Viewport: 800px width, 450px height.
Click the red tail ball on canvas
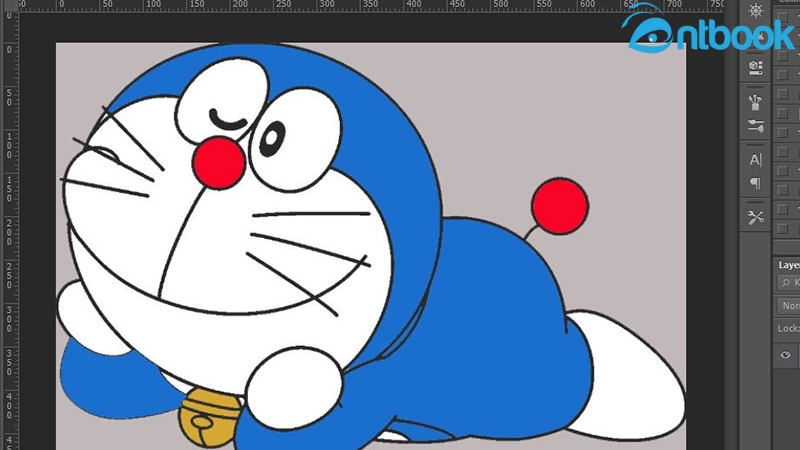click(560, 206)
